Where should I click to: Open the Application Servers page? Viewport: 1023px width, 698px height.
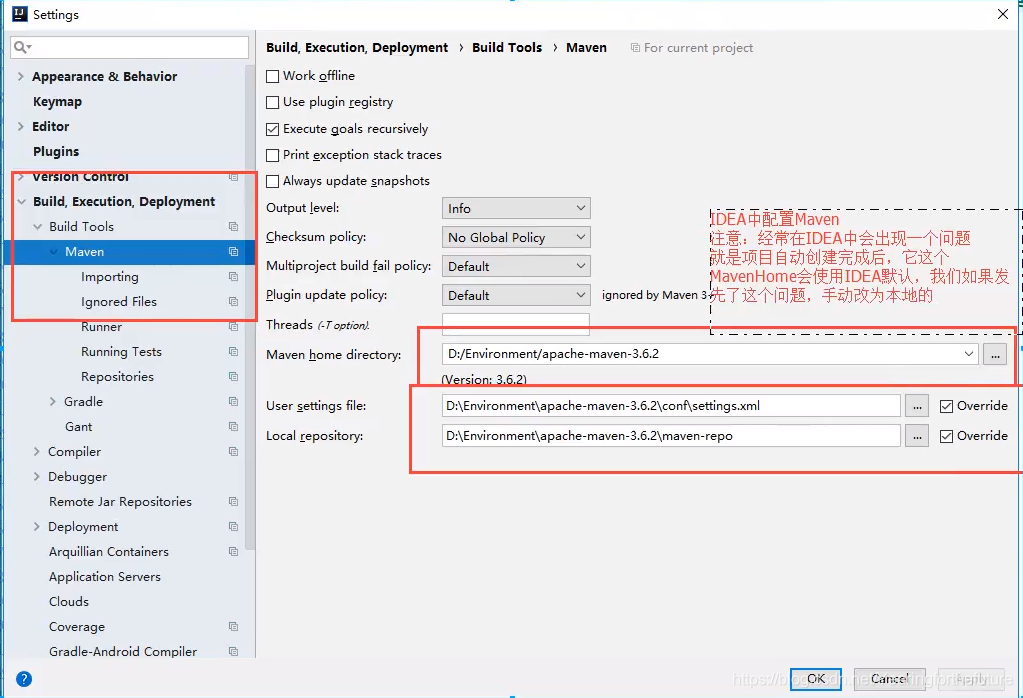point(104,577)
